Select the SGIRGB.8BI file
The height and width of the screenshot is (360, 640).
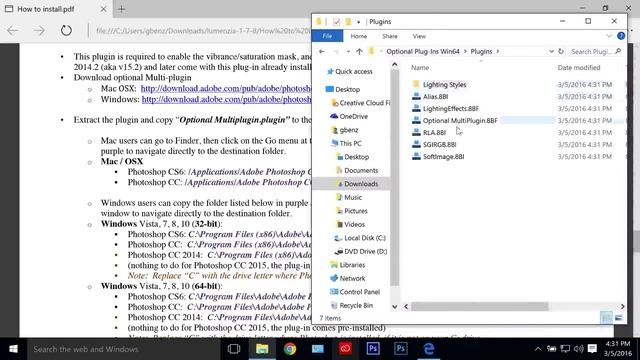tap(439, 144)
